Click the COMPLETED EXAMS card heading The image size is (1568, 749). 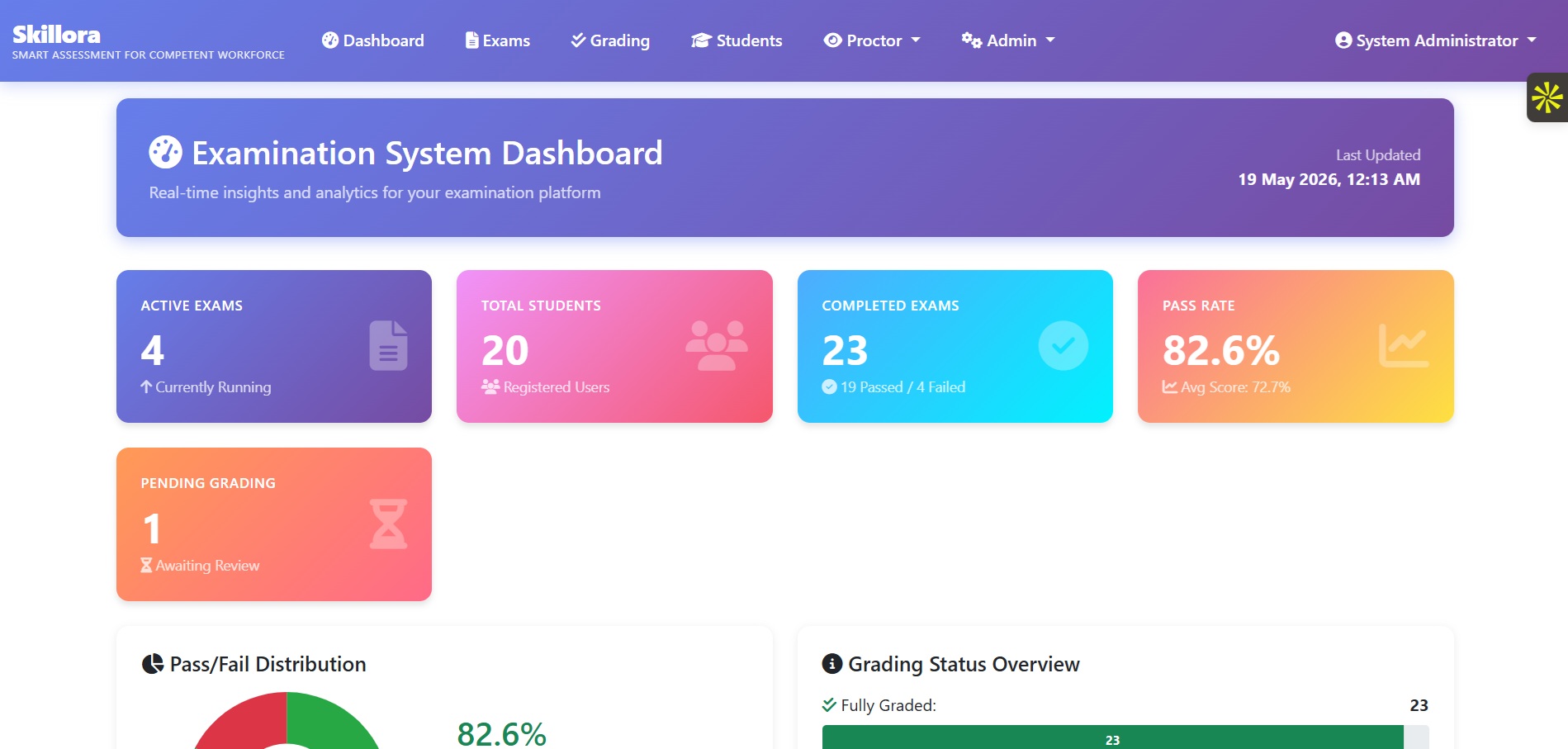890,306
